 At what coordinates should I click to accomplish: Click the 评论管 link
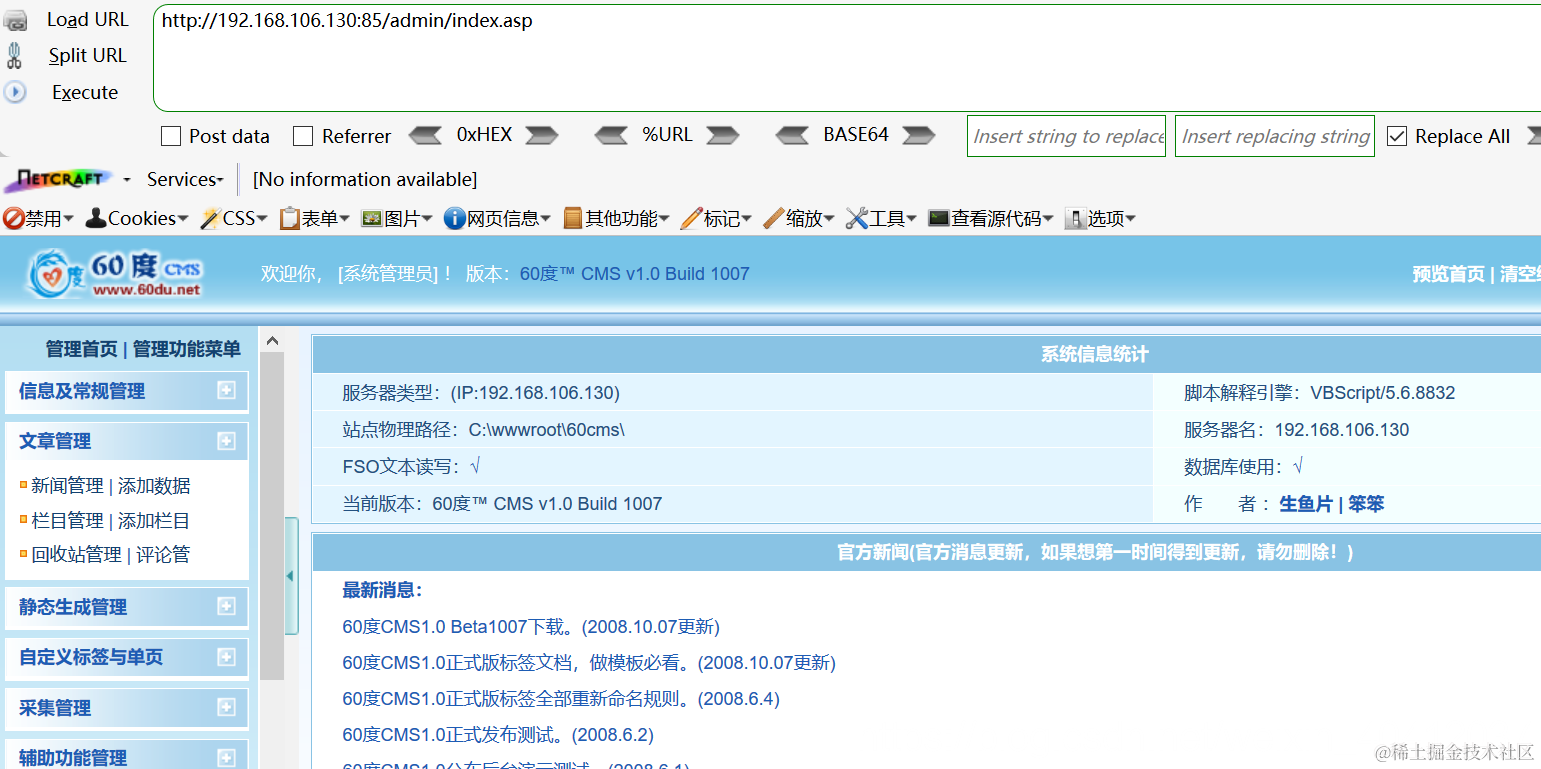pos(163,554)
